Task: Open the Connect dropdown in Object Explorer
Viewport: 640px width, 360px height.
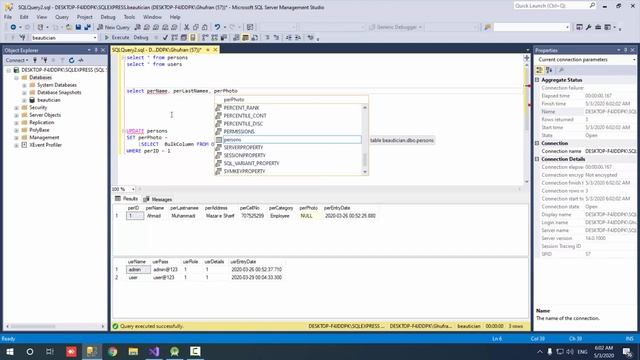Action: point(17,60)
